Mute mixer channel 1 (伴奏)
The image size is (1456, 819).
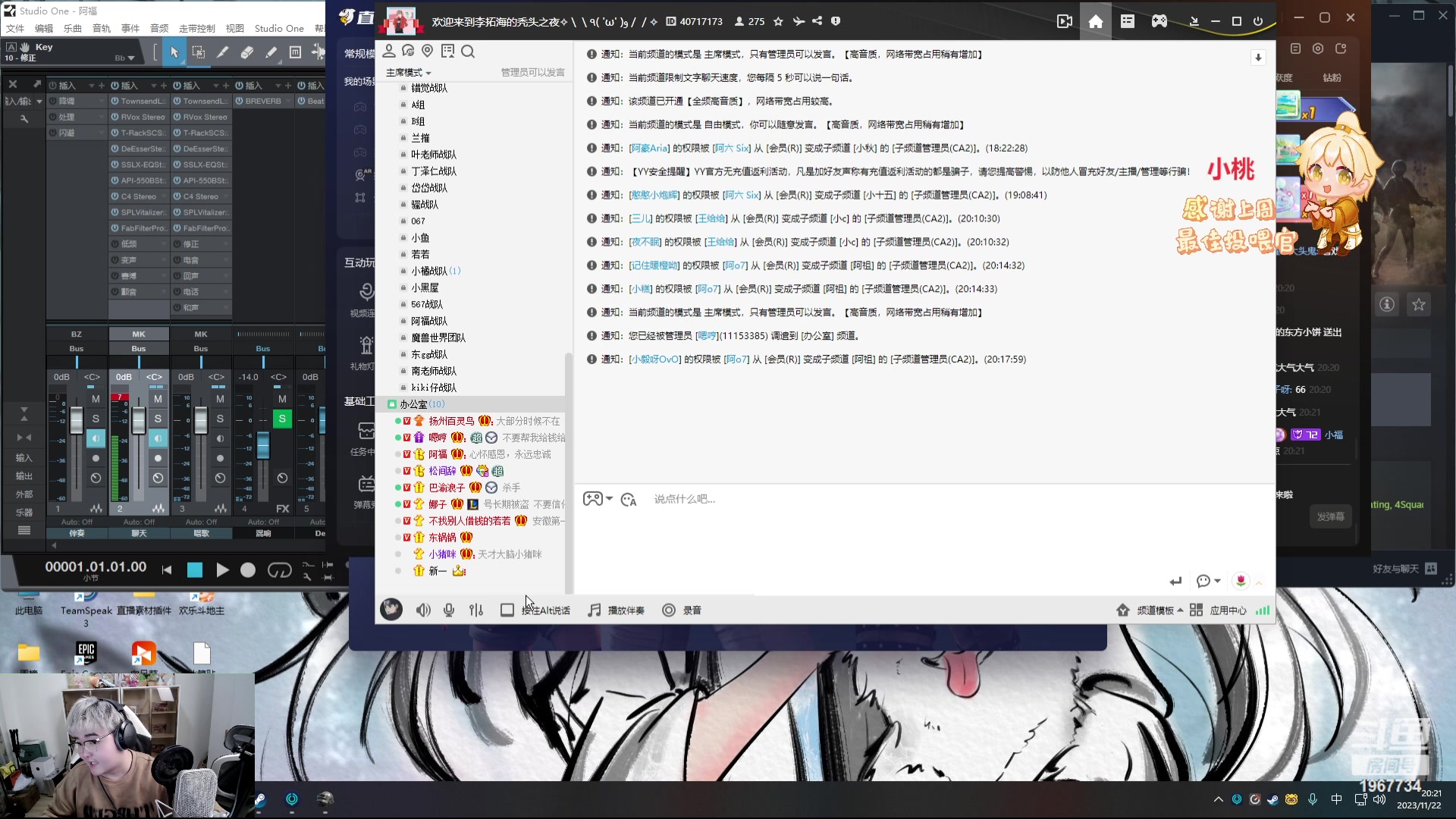96,399
